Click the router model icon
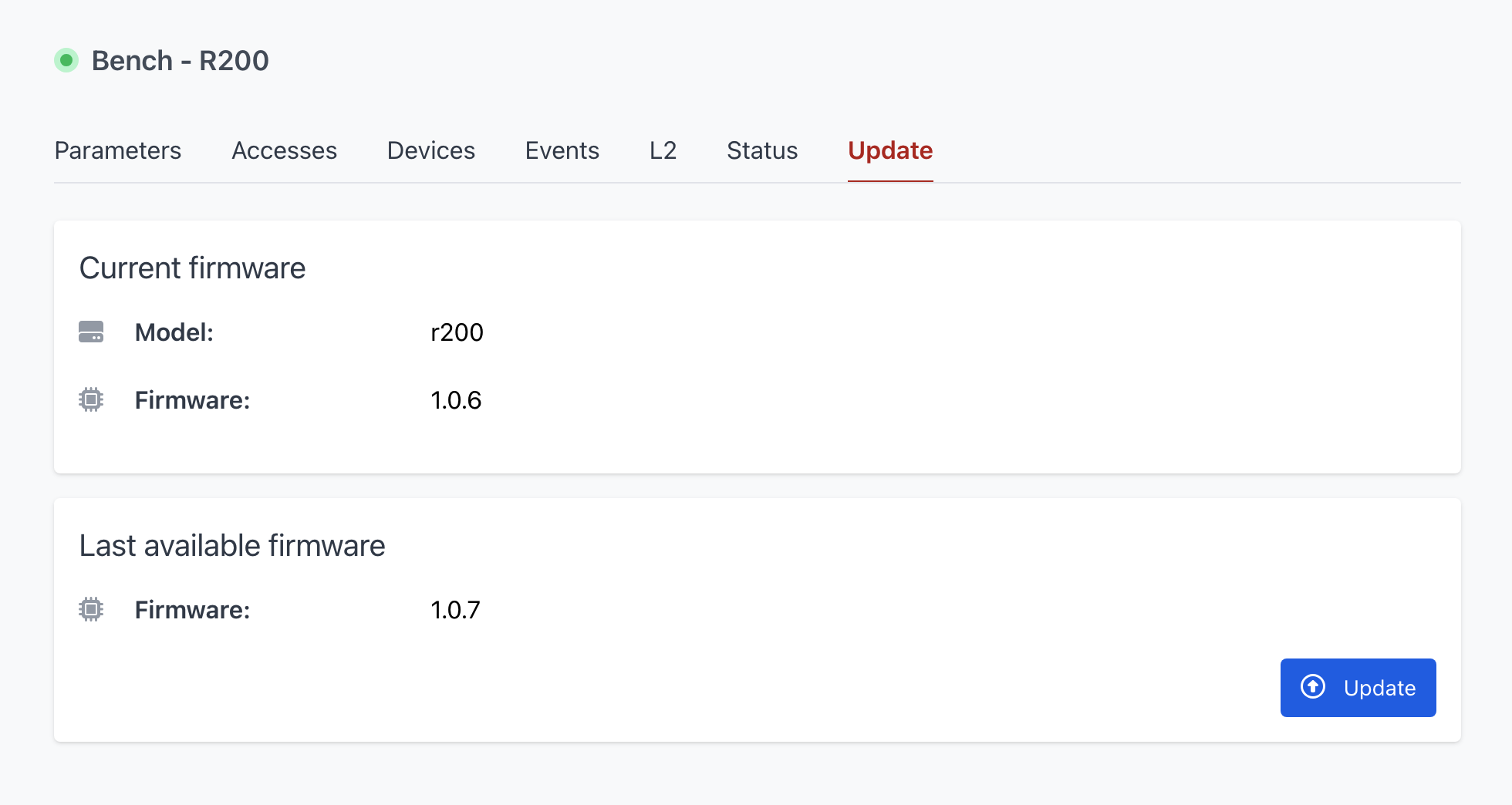Image resolution: width=1512 pixels, height=805 pixels. coord(91,332)
